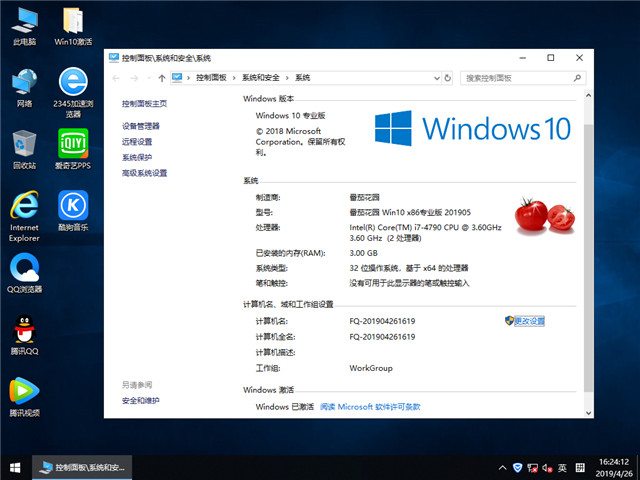
Task: Click the vertical scrollbar thumb
Action: pyautogui.click(x=588, y=257)
